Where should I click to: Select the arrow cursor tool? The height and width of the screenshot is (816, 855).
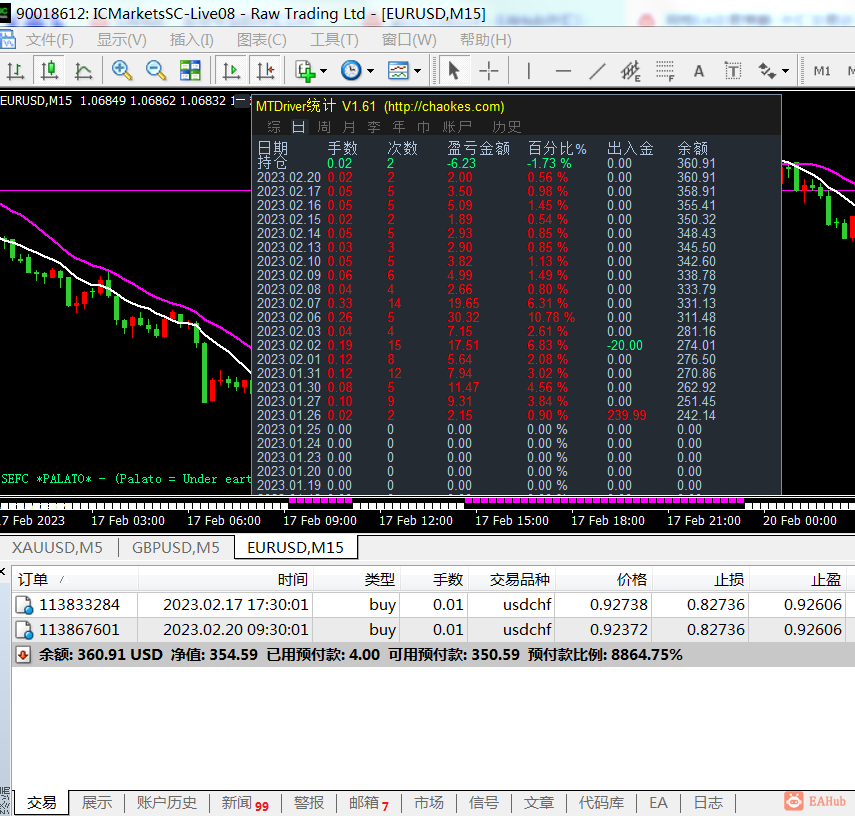click(454, 71)
